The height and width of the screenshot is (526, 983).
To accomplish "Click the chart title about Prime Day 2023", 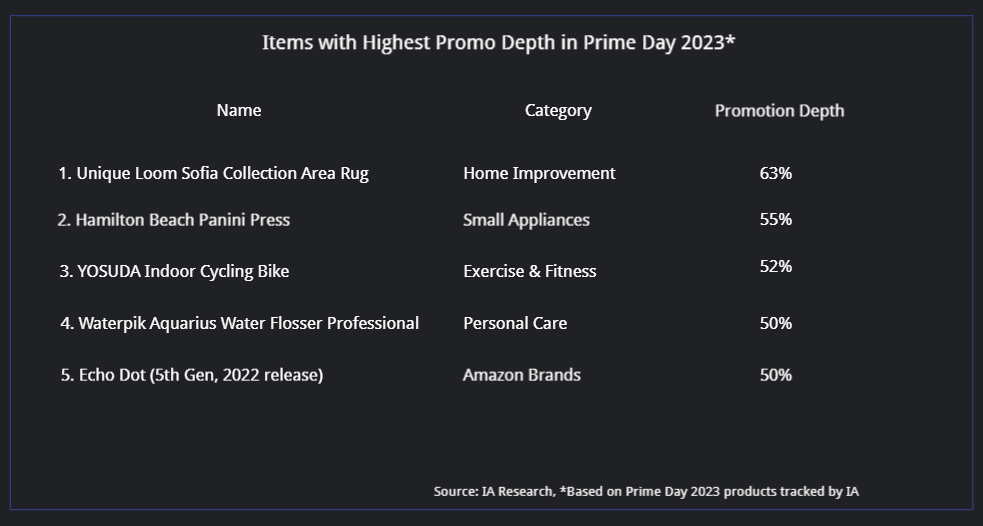I will 498,43.
